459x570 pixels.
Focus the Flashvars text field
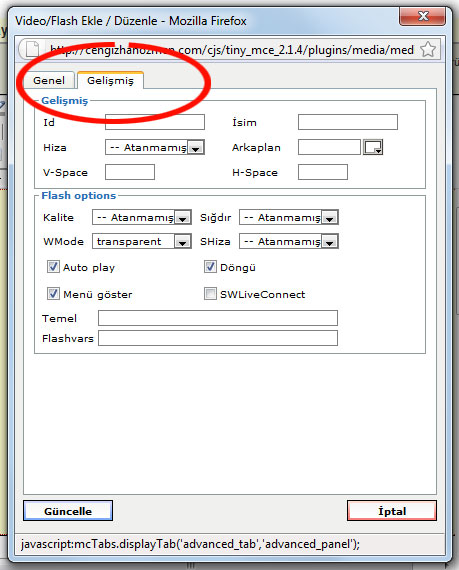point(218,338)
